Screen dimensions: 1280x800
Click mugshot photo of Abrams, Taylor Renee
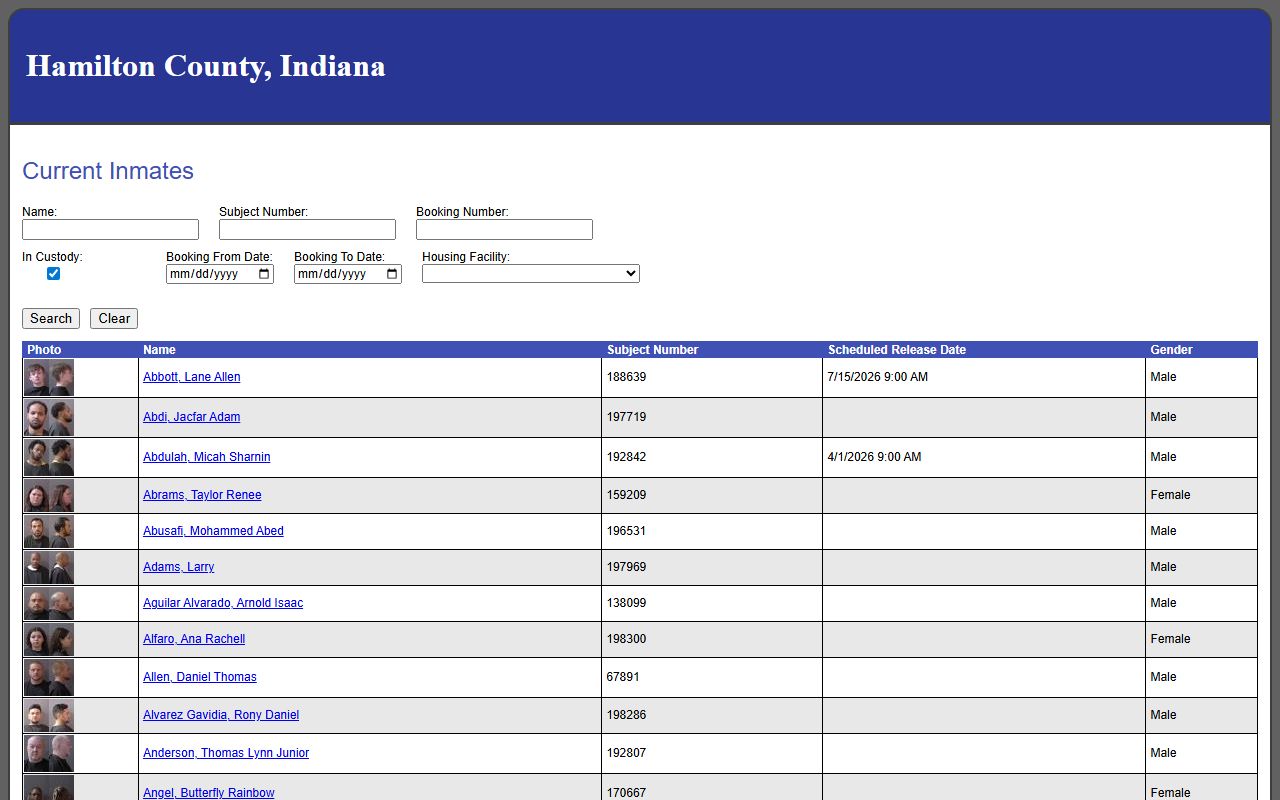click(x=49, y=496)
